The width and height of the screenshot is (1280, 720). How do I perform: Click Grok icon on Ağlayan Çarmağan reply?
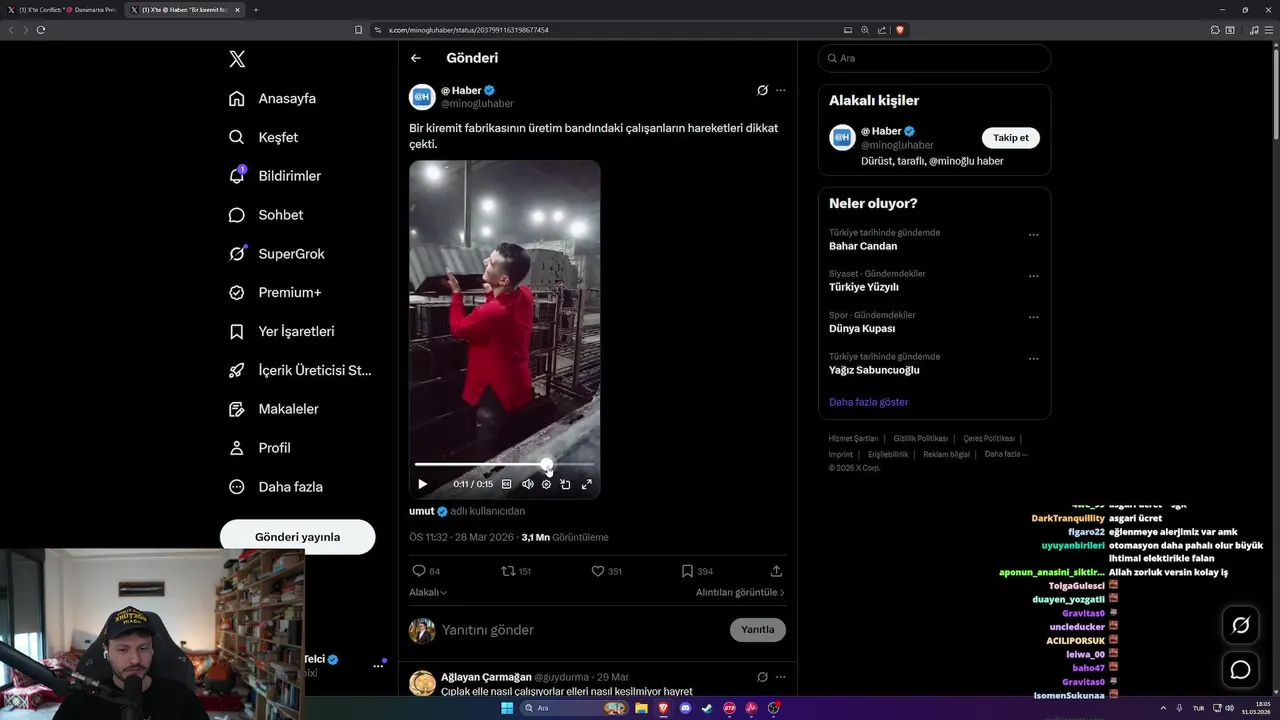(762, 677)
